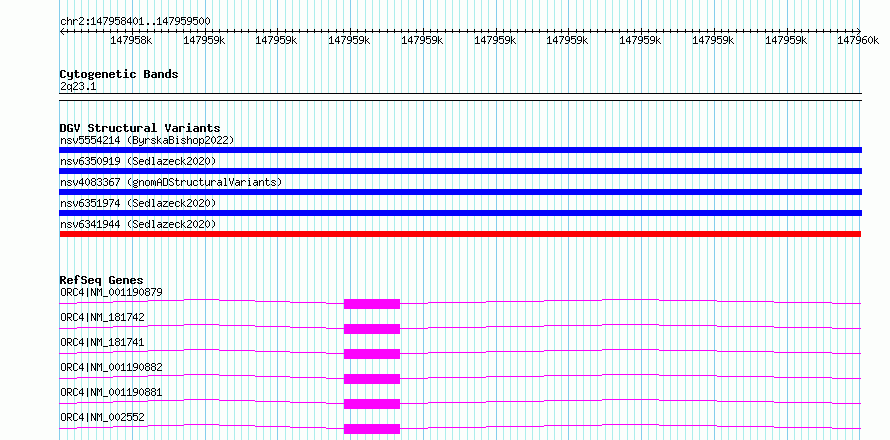Select the blue bar below nsv6351974

(460, 213)
